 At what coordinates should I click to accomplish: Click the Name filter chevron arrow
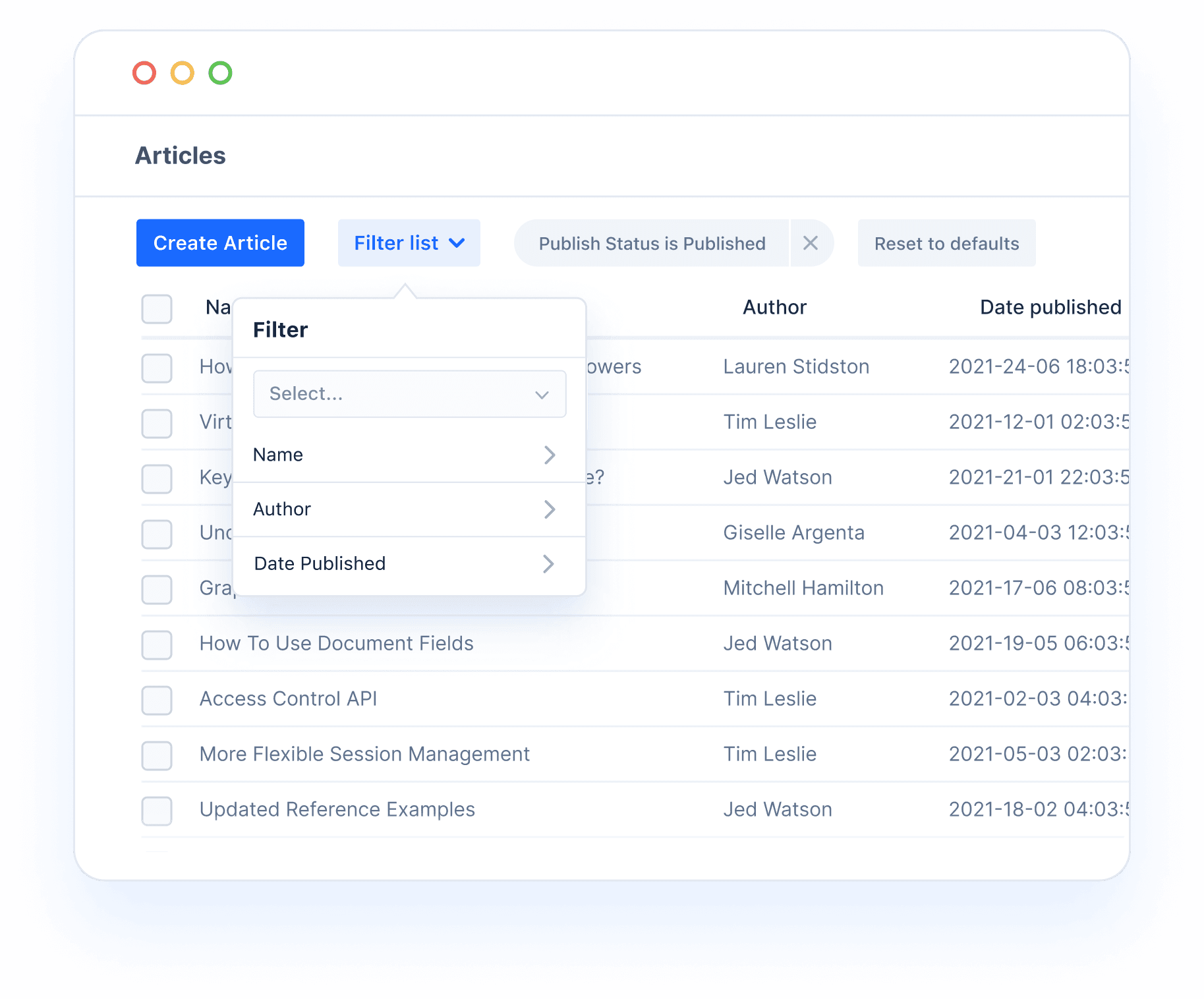550,455
